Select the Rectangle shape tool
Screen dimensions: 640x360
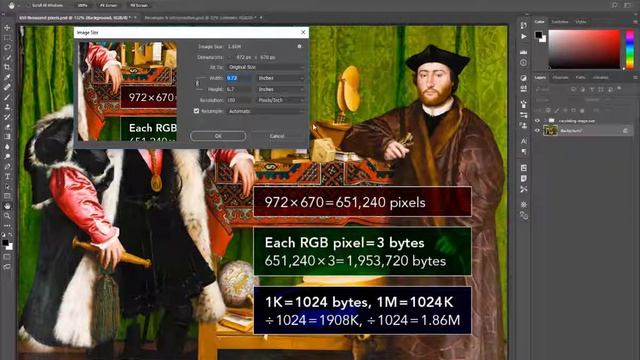pyautogui.click(x=7, y=196)
